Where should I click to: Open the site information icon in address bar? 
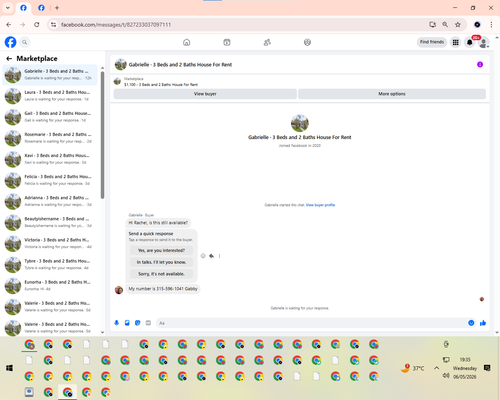tap(53, 25)
